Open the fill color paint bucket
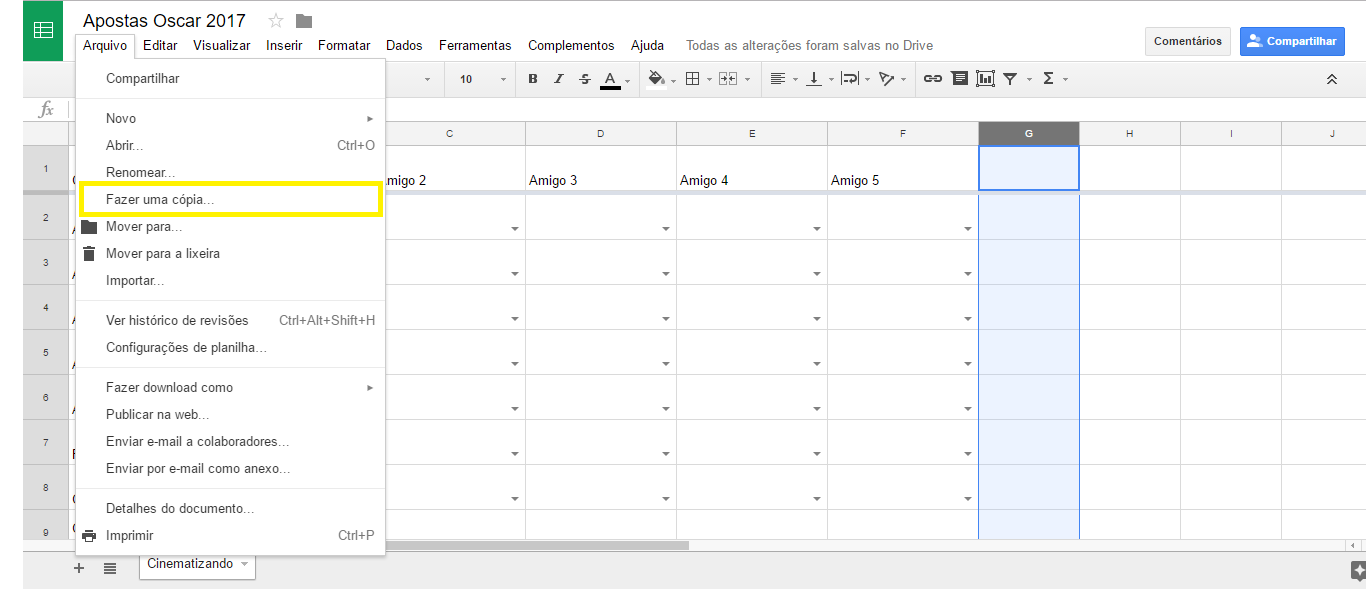 656,79
